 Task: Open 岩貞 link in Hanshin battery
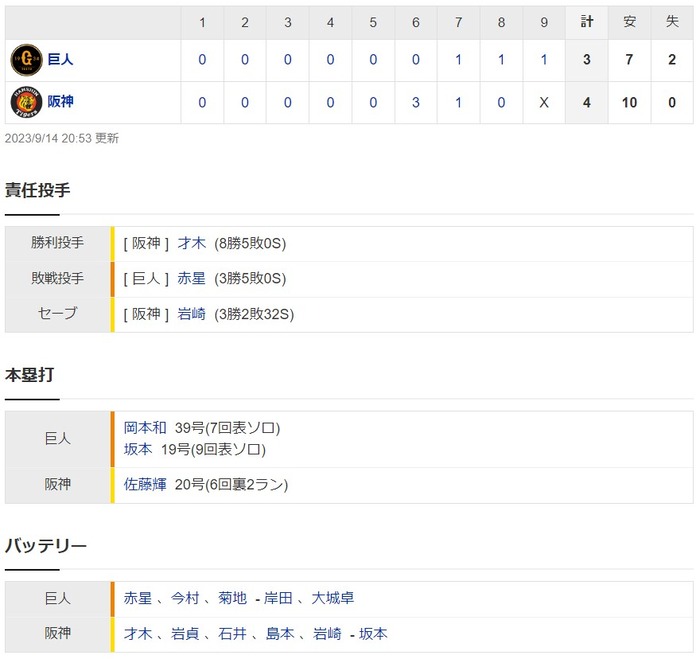[x=183, y=634]
